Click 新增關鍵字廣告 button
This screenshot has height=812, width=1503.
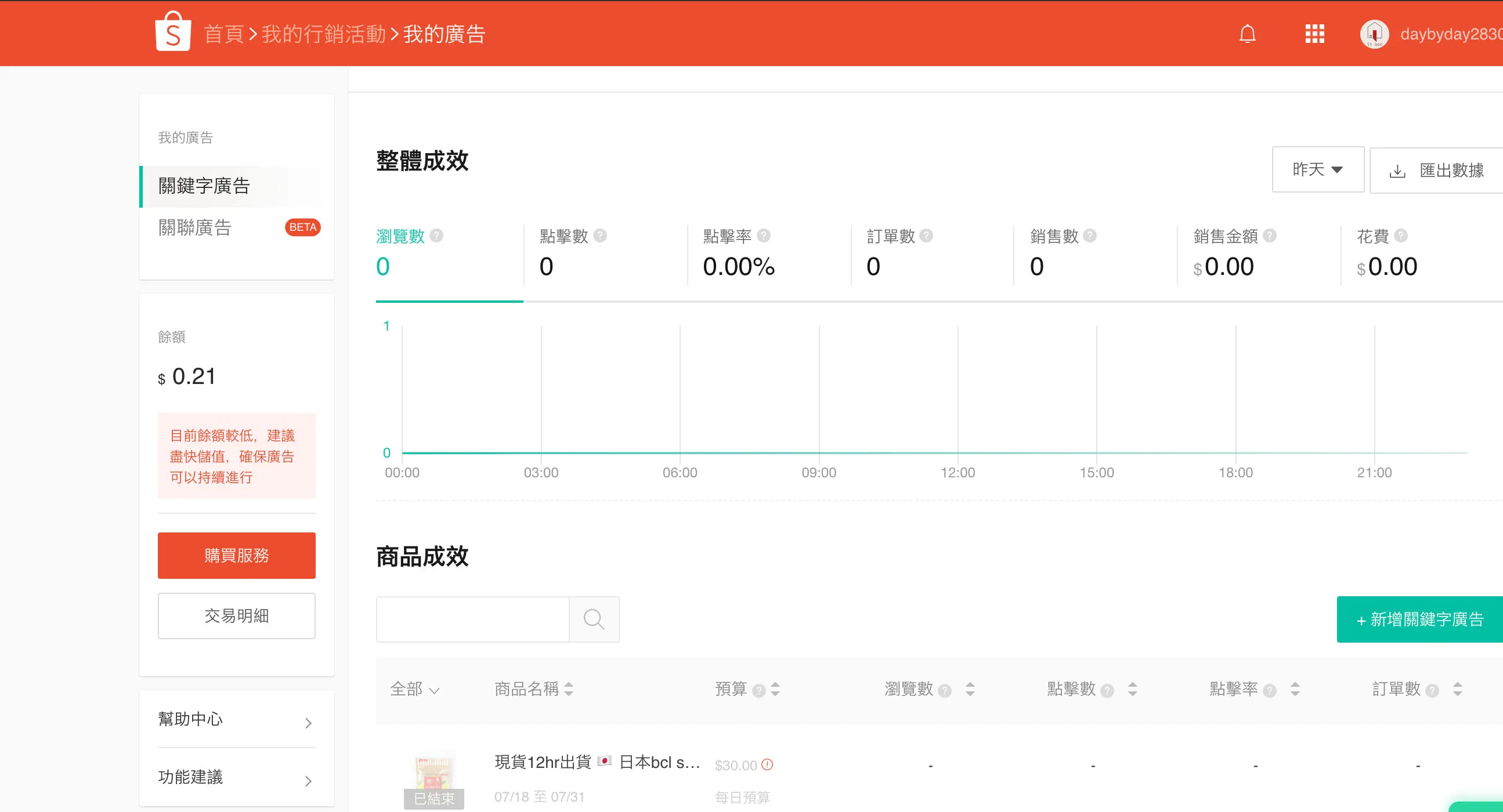[x=1419, y=619]
